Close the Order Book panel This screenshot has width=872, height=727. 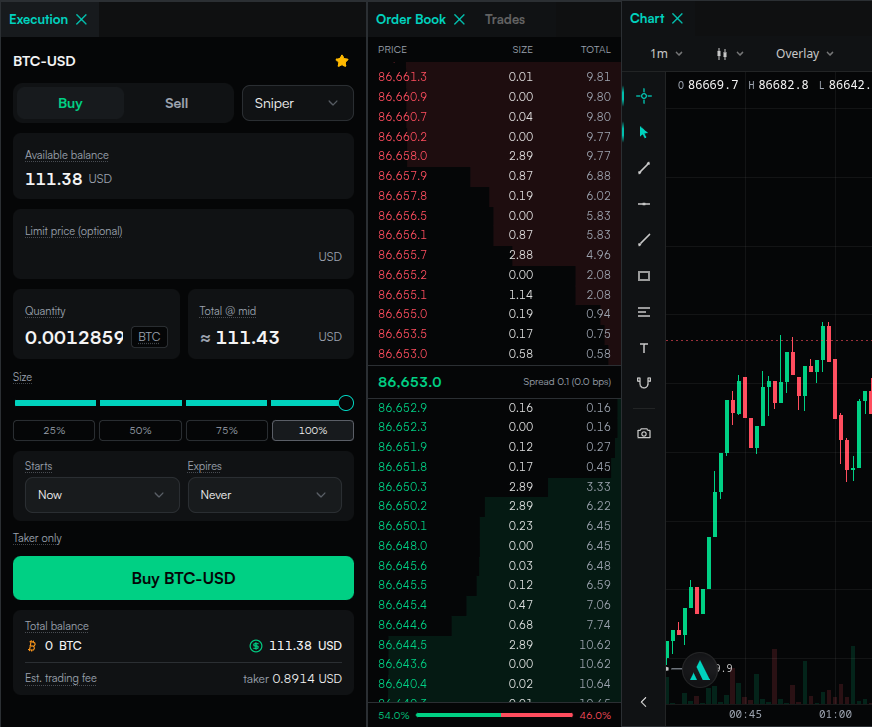point(459,19)
